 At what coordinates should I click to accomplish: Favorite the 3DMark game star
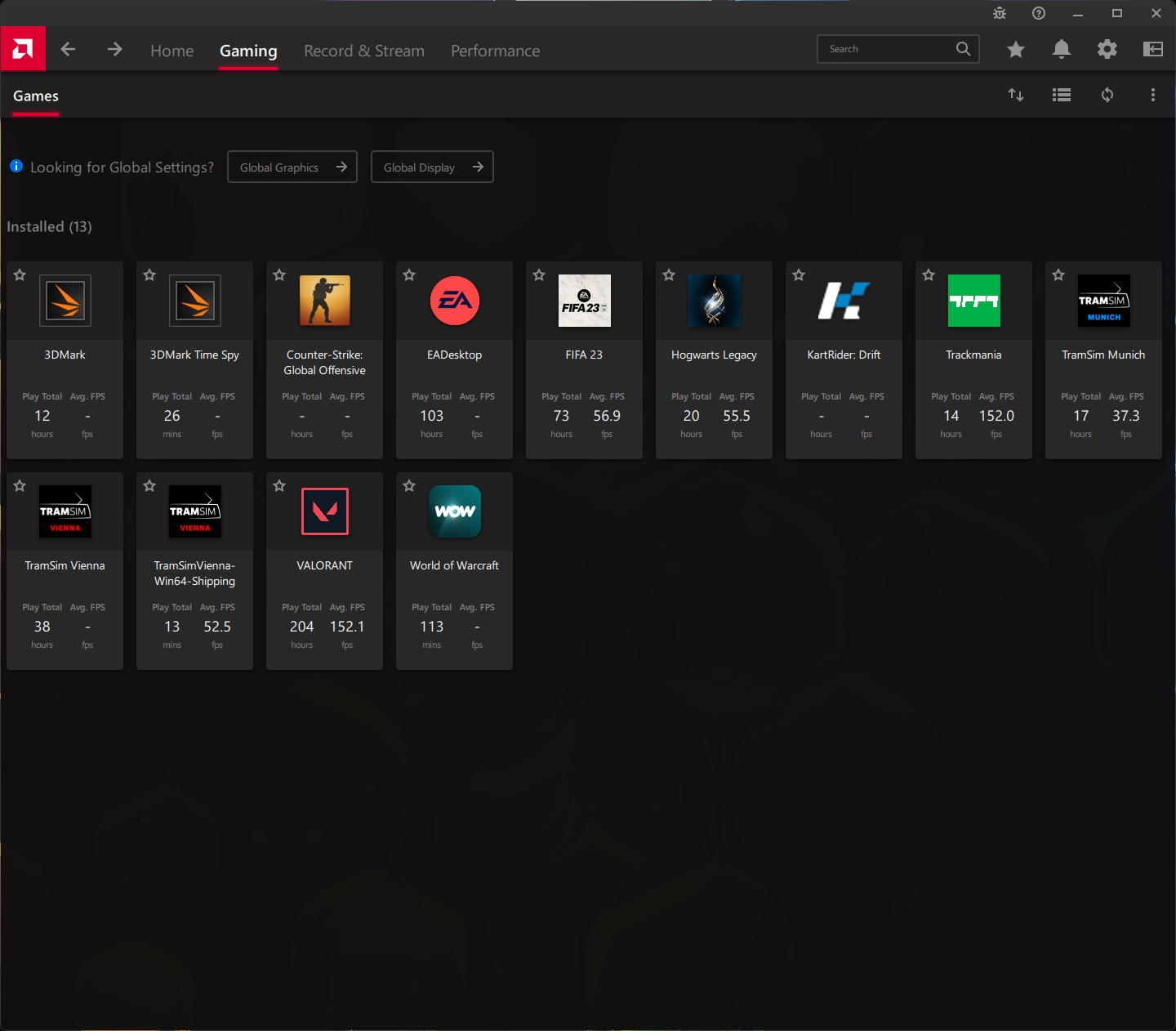coord(20,275)
